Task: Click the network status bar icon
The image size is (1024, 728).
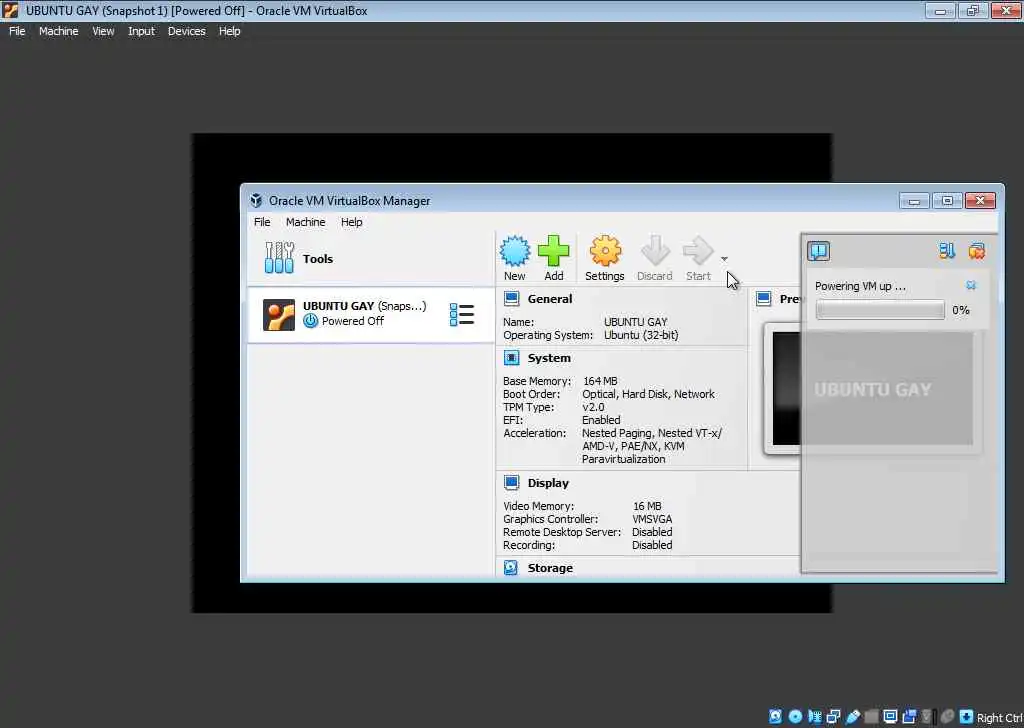Action: click(x=834, y=717)
